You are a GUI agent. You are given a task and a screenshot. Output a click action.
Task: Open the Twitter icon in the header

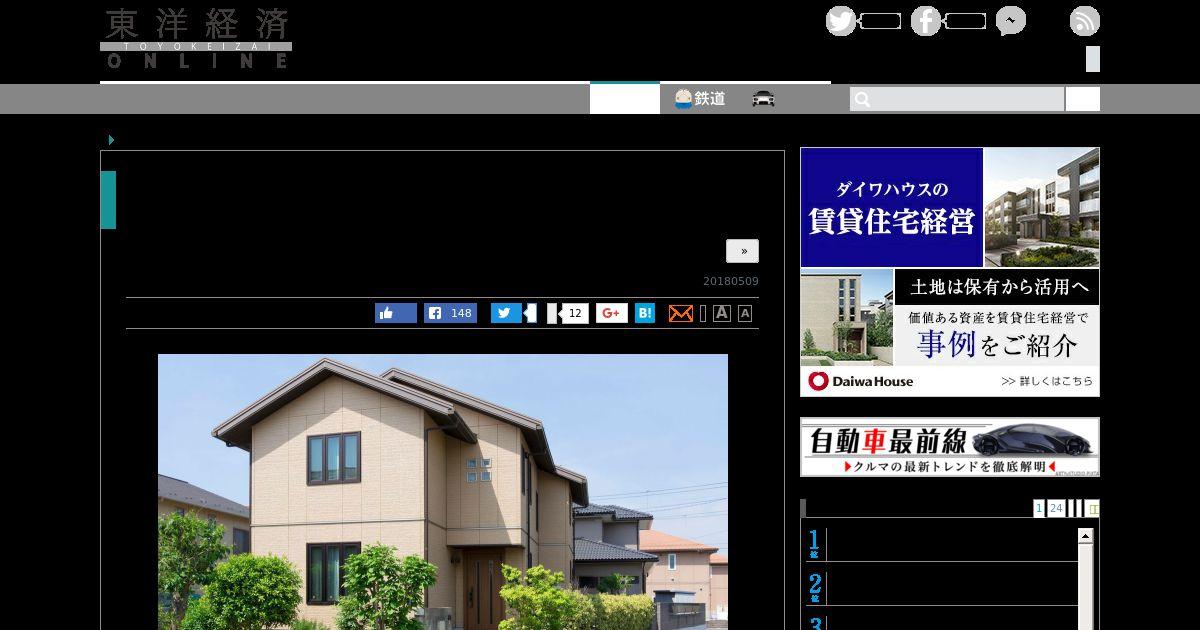point(841,21)
